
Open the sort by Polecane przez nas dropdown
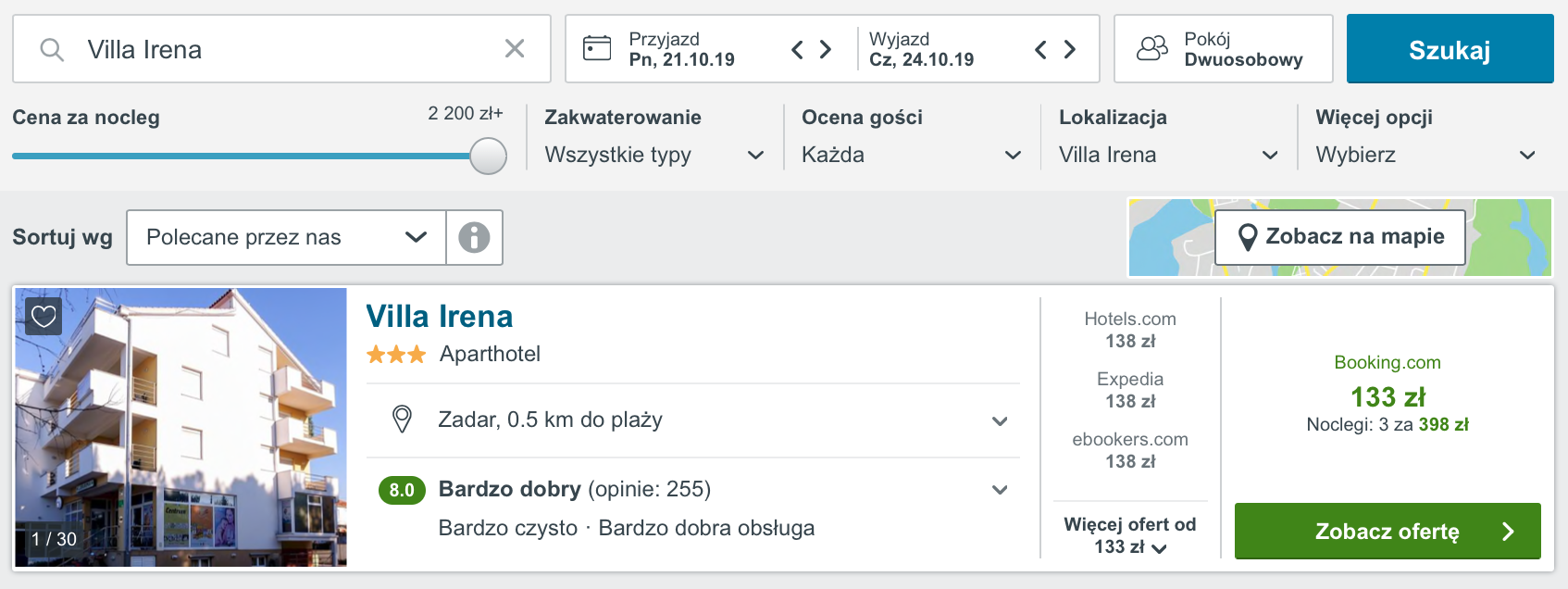tap(286, 237)
